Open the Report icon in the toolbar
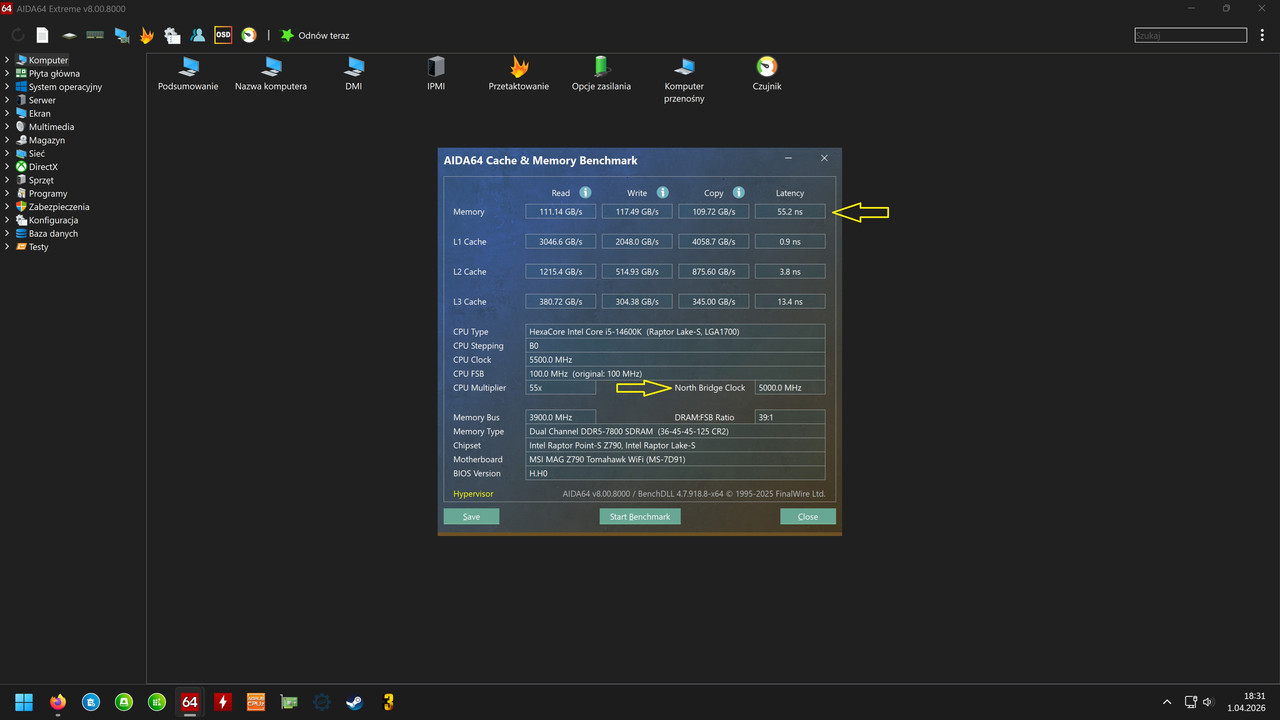Screen dimensions: 1280x720 tap(42, 35)
